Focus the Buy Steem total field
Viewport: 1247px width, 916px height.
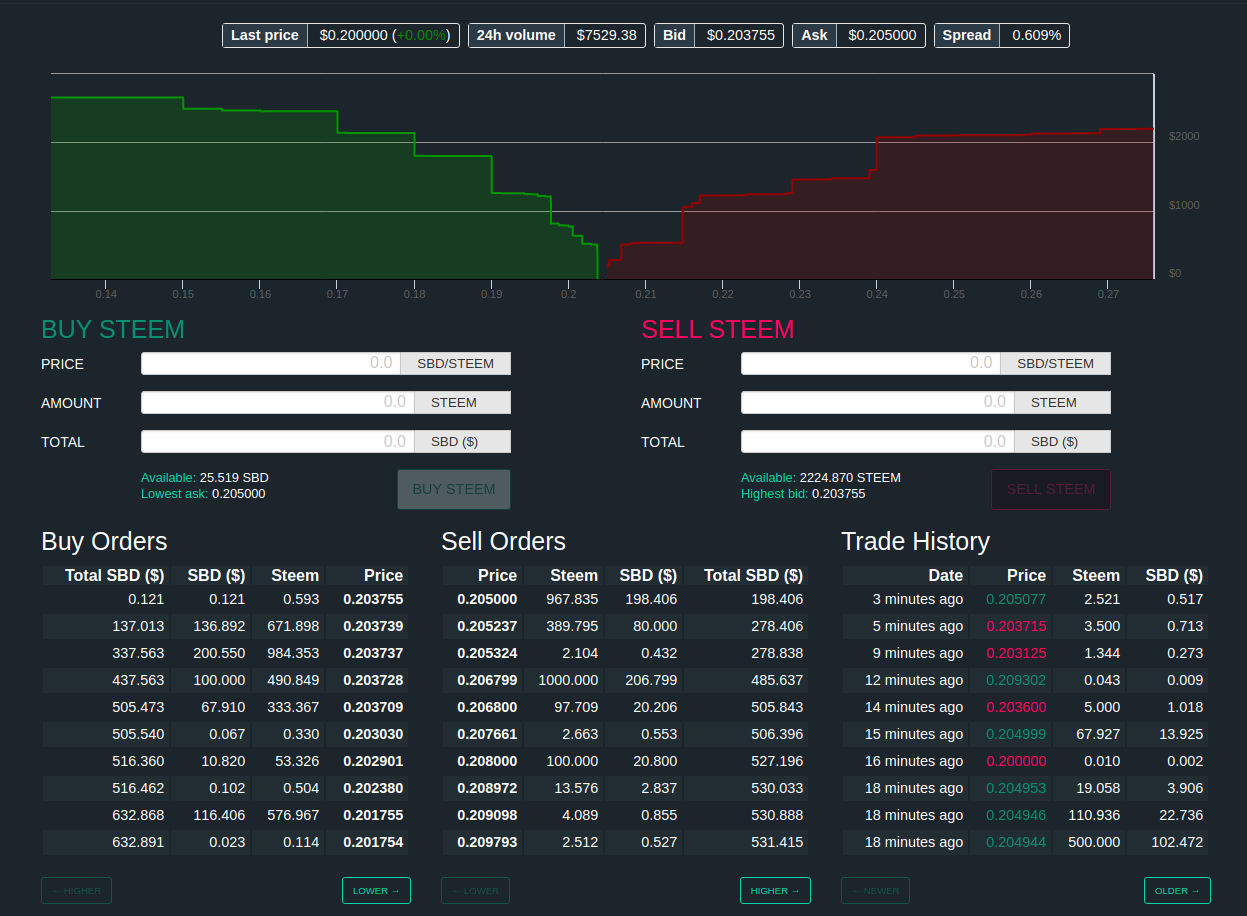click(x=276, y=441)
